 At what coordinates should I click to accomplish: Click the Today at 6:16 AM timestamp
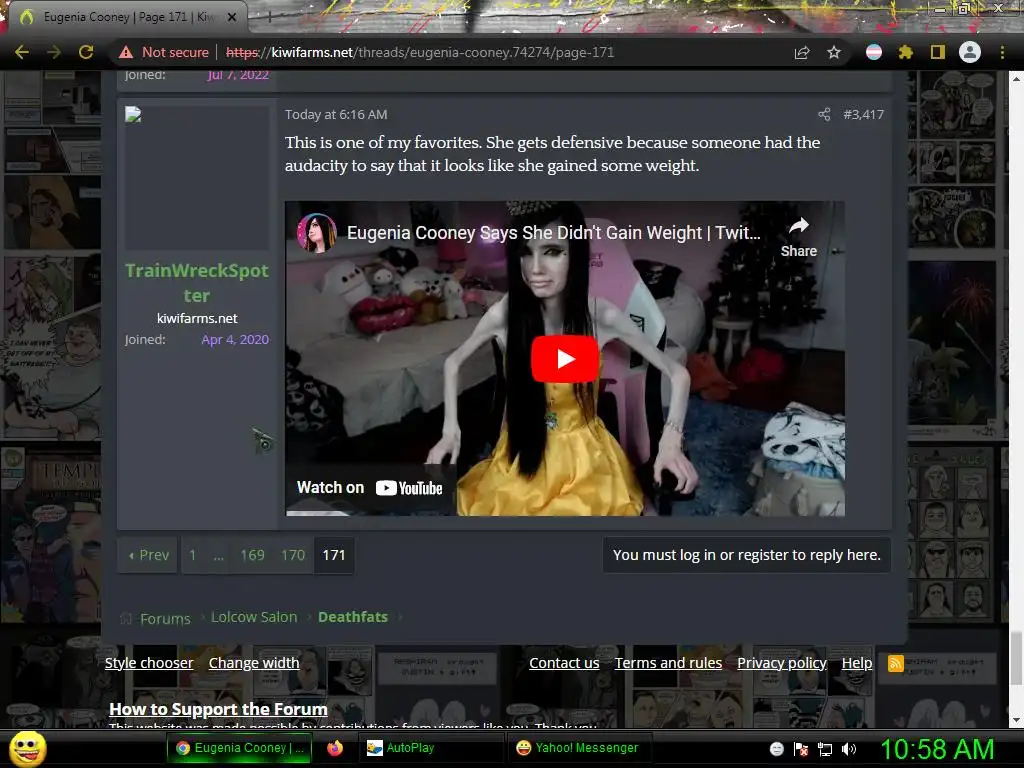pos(336,114)
